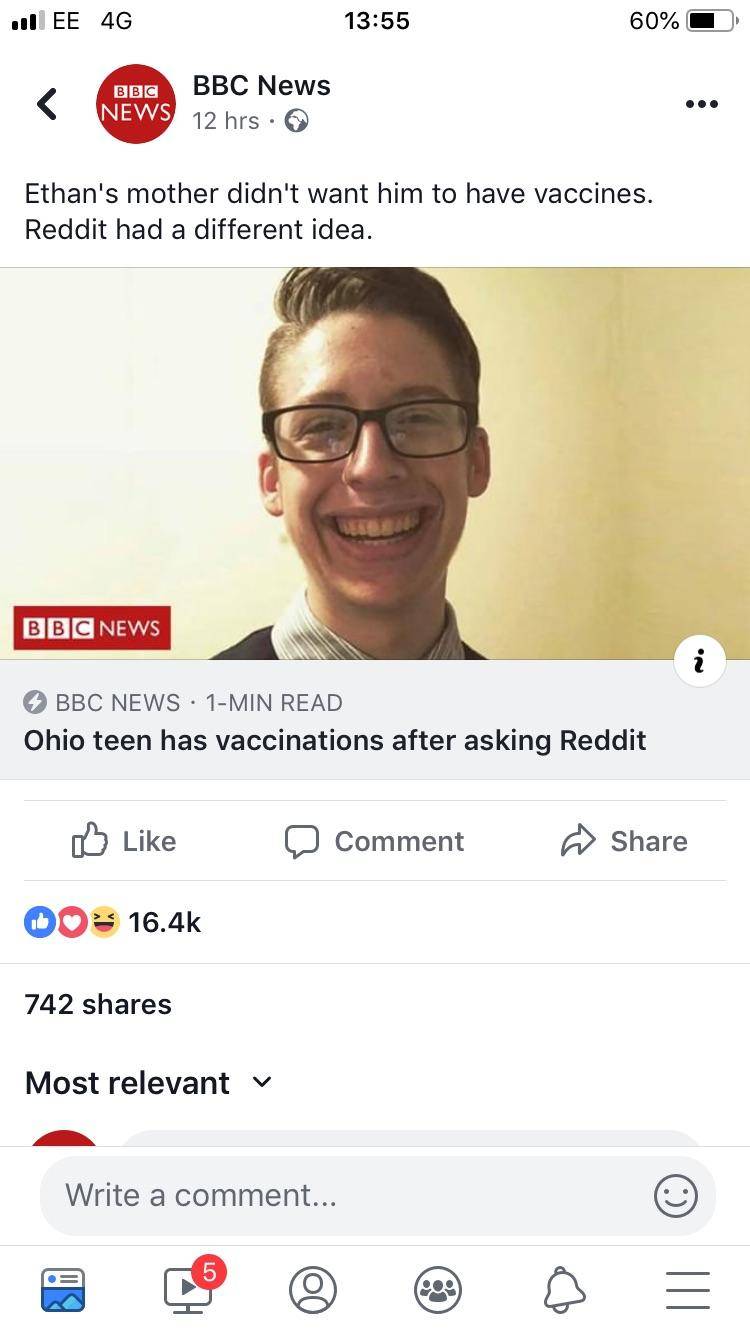
Task: Open the hamburger menu tab
Action: coord(687,1289)
